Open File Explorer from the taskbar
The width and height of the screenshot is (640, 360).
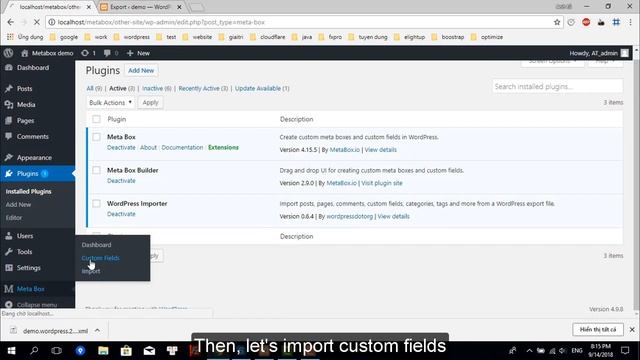pyautogui.click(x=103, y=350)
